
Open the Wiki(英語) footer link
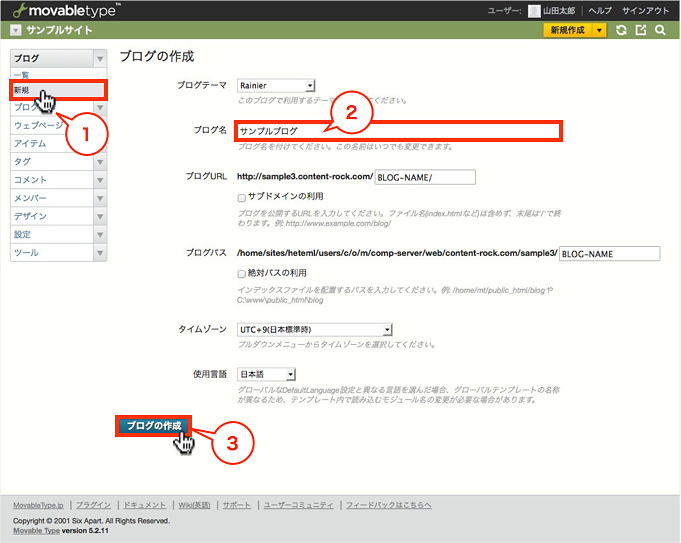point(194,505)
